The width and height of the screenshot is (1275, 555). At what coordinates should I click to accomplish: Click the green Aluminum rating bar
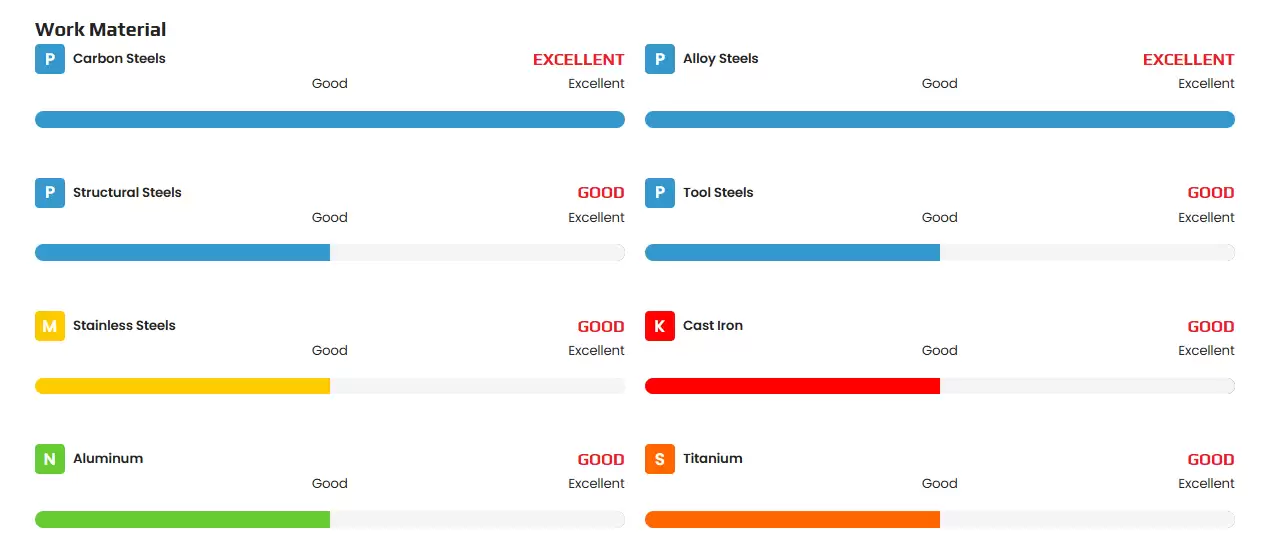[x=183, y=520]
